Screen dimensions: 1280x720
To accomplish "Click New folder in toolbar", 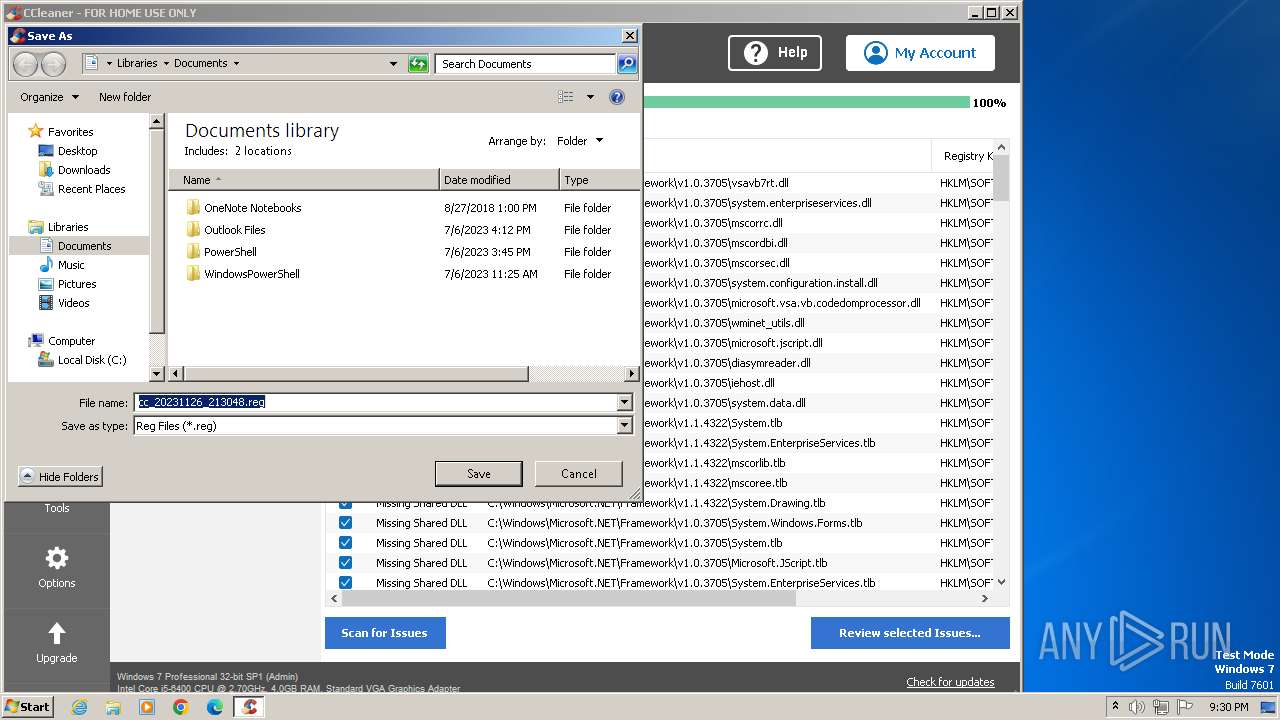I will (x=125, y=97).
